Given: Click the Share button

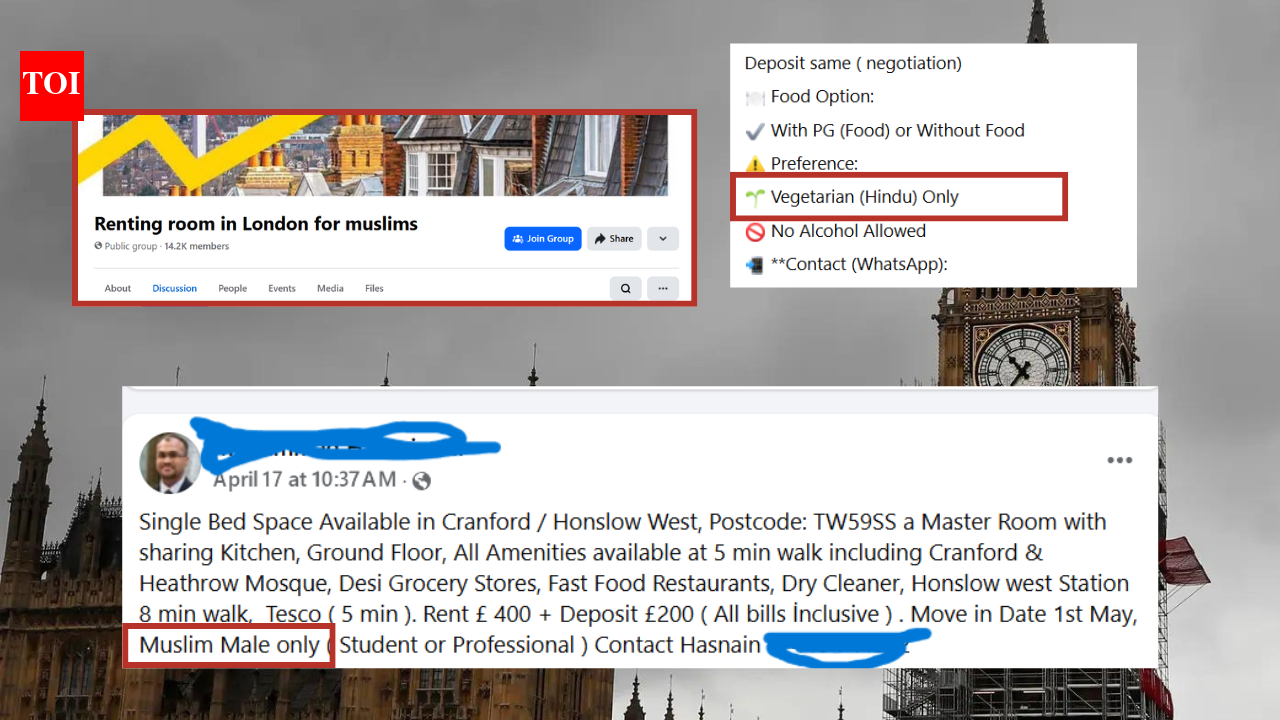Looking at the screenshot, I should 613,238.
